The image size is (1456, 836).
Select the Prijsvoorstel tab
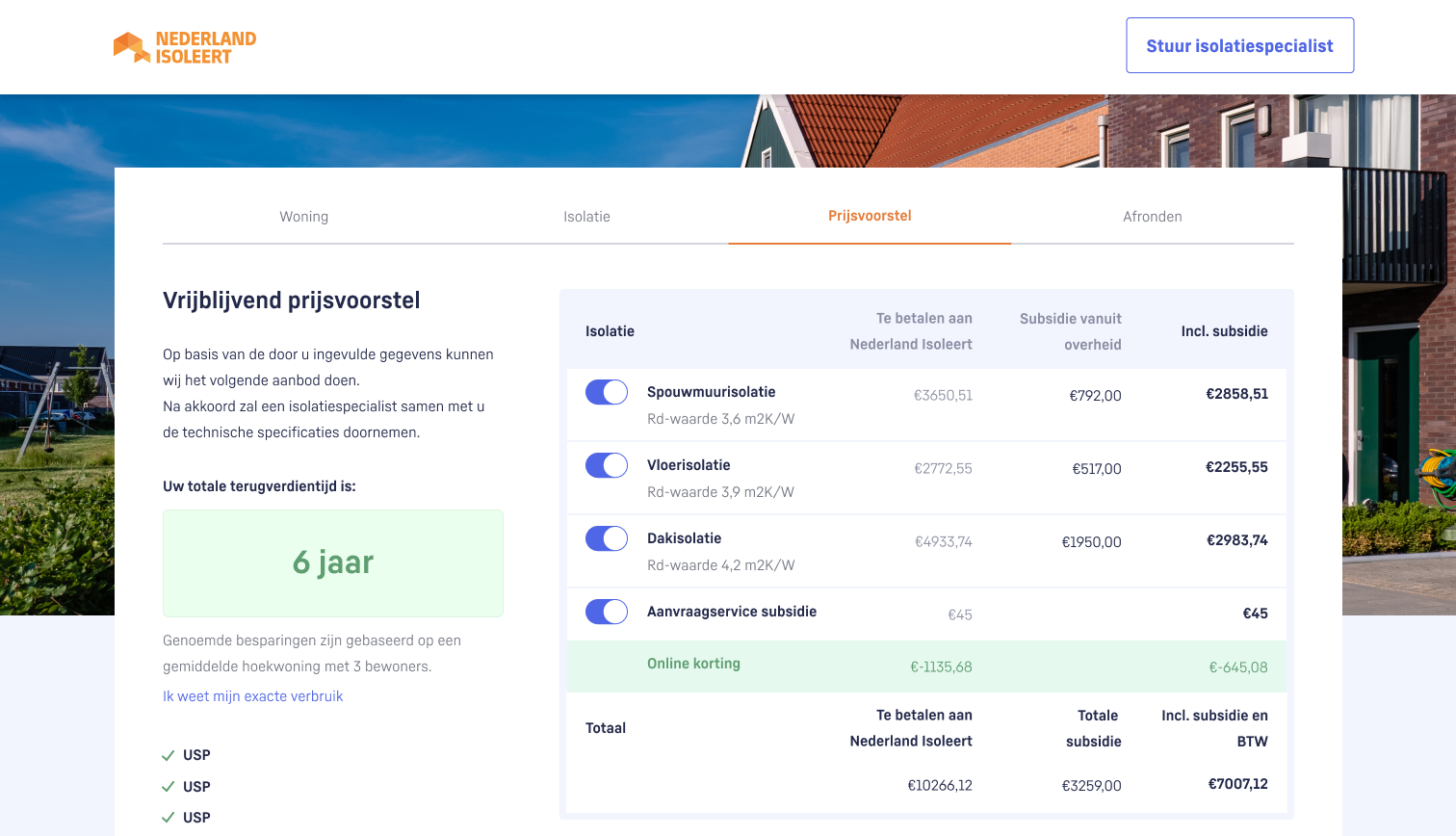pos(870,216)
